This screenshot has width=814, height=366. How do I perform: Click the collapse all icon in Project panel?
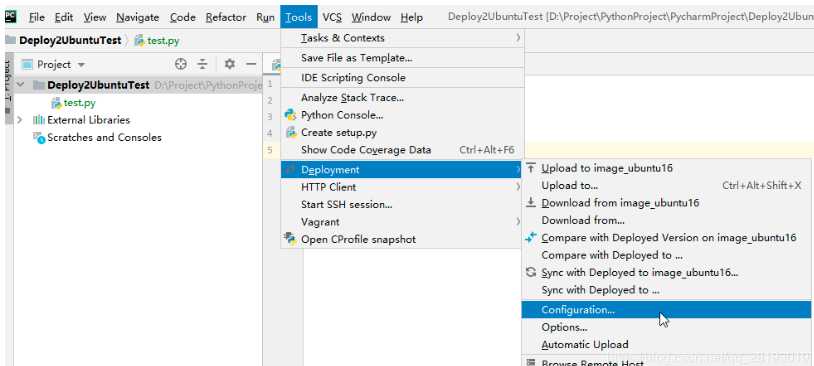click(x=202, y=64)
